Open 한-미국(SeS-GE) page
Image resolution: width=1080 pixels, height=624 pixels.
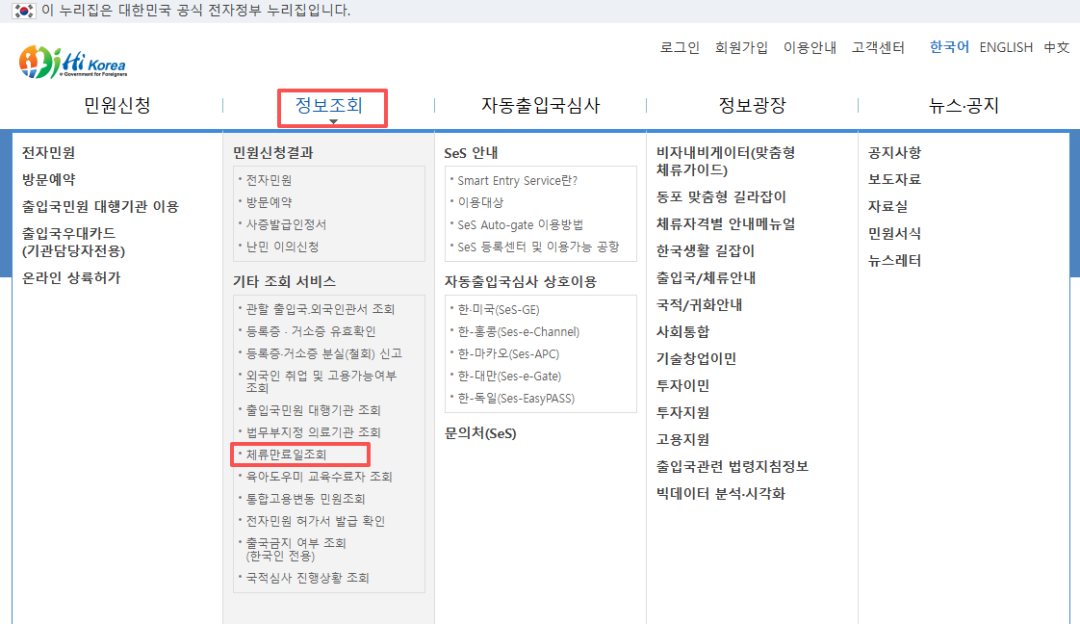click(498, 309)
